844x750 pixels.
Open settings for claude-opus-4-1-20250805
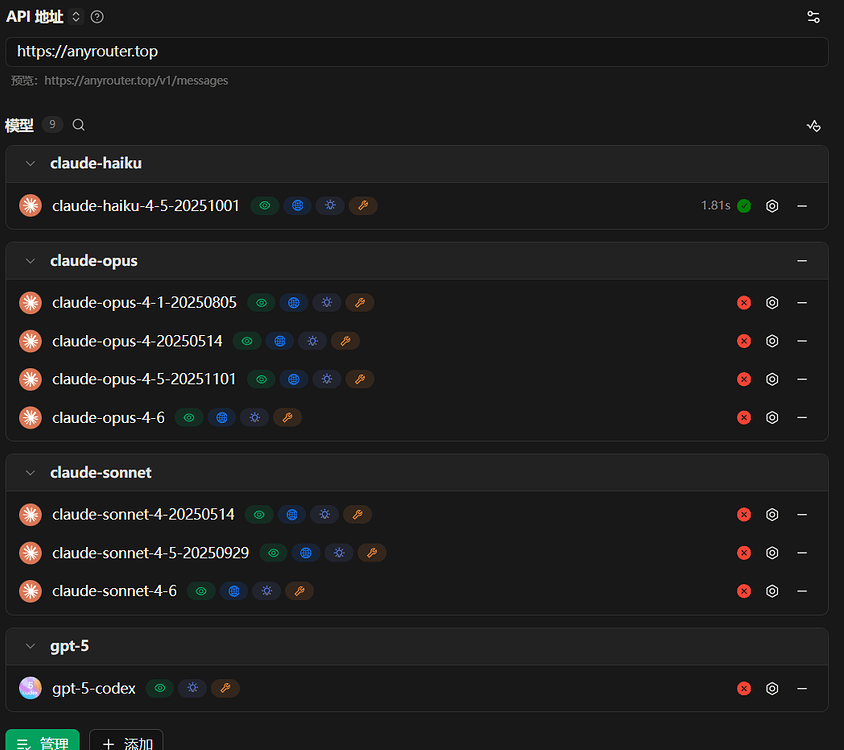click(x=772, y=303)
